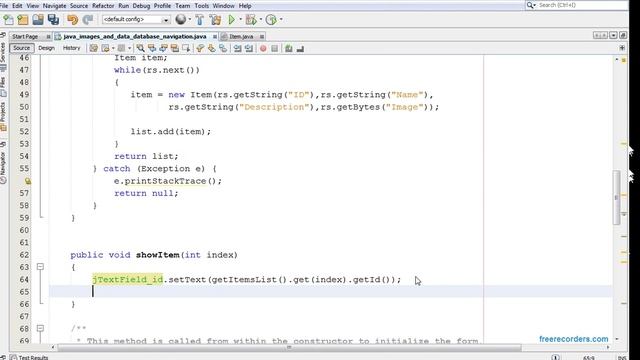Click the New Project icon

pos(23,20)
